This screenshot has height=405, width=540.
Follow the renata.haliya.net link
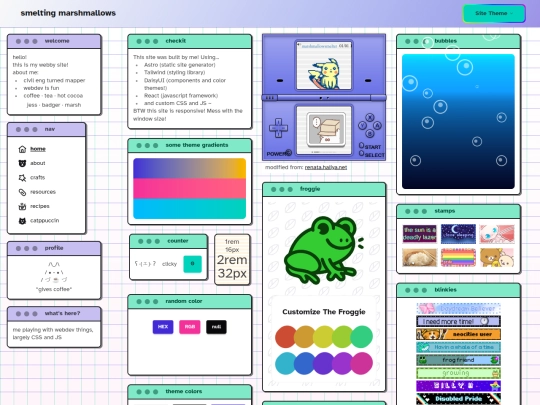pos(326,167)
